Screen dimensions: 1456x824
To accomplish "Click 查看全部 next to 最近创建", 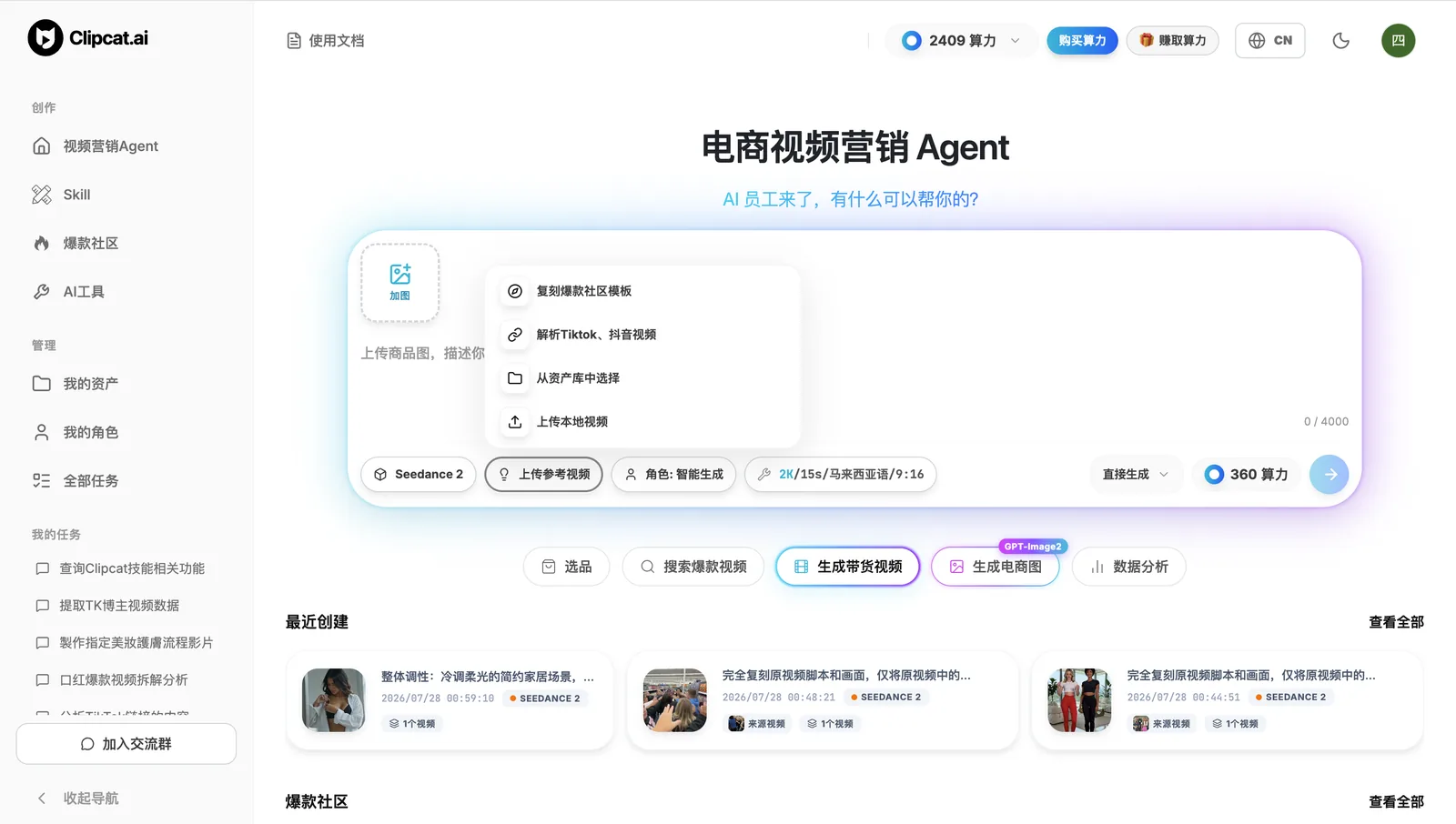I will click(x=1396, y=622).
